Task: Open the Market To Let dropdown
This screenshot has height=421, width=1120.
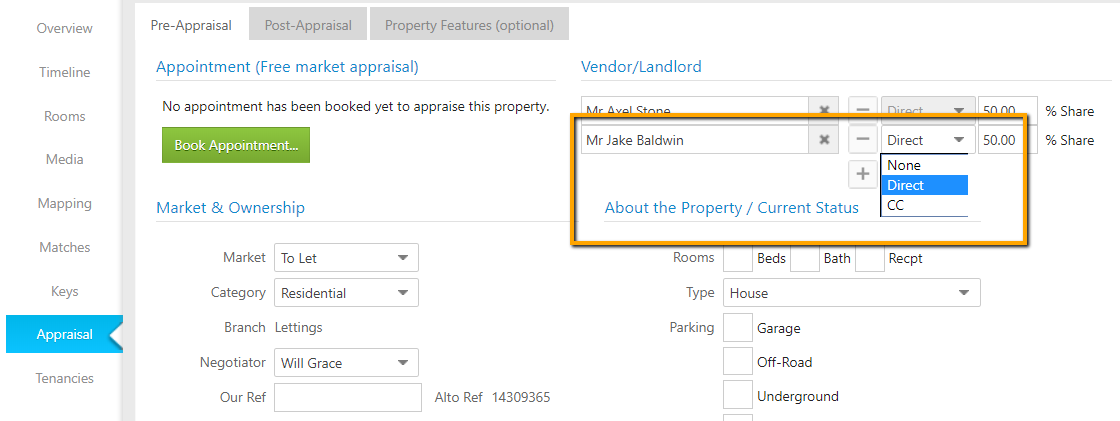Action: pyautogui.click(x=346, y=258)
